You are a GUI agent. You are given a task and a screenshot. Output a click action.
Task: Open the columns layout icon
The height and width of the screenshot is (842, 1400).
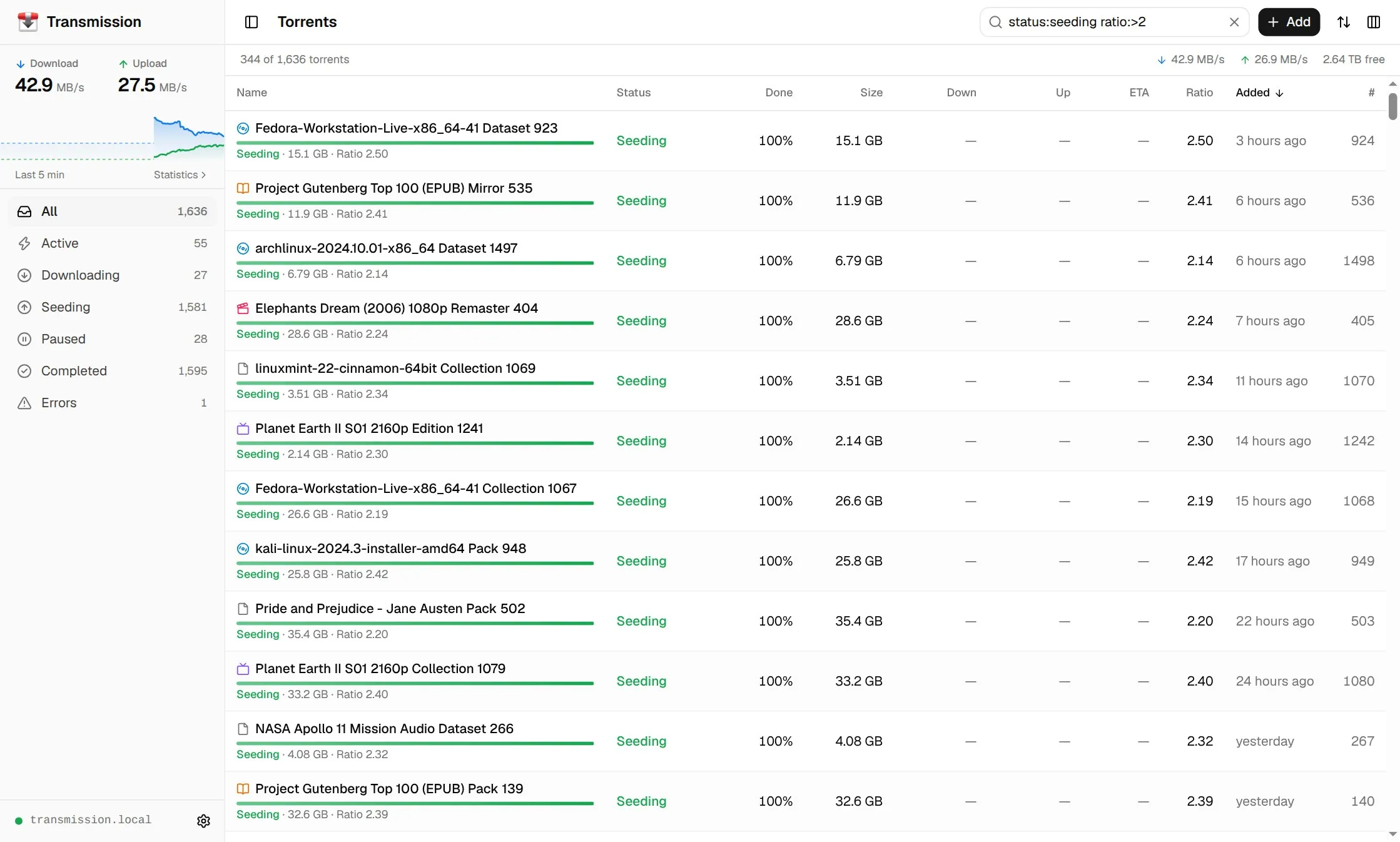1373,22
